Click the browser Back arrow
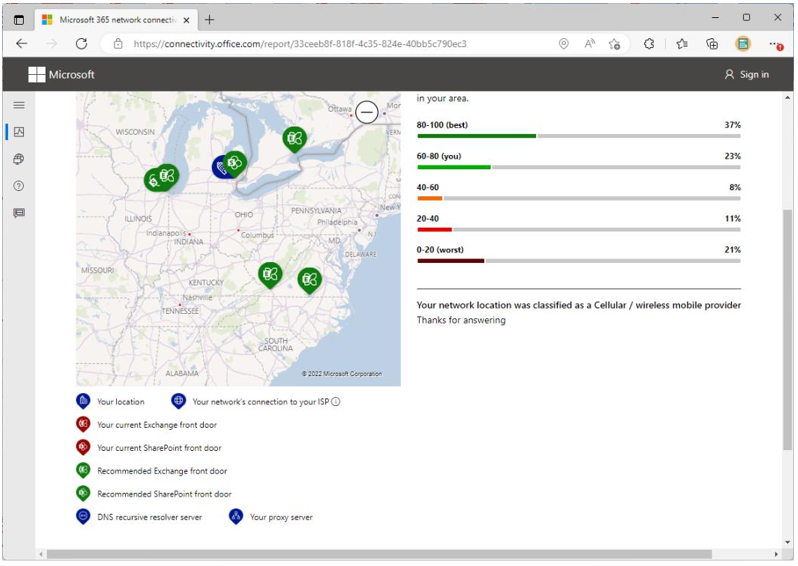The width and height of the screenshot is (798, 566). click(x=21, y=44)
